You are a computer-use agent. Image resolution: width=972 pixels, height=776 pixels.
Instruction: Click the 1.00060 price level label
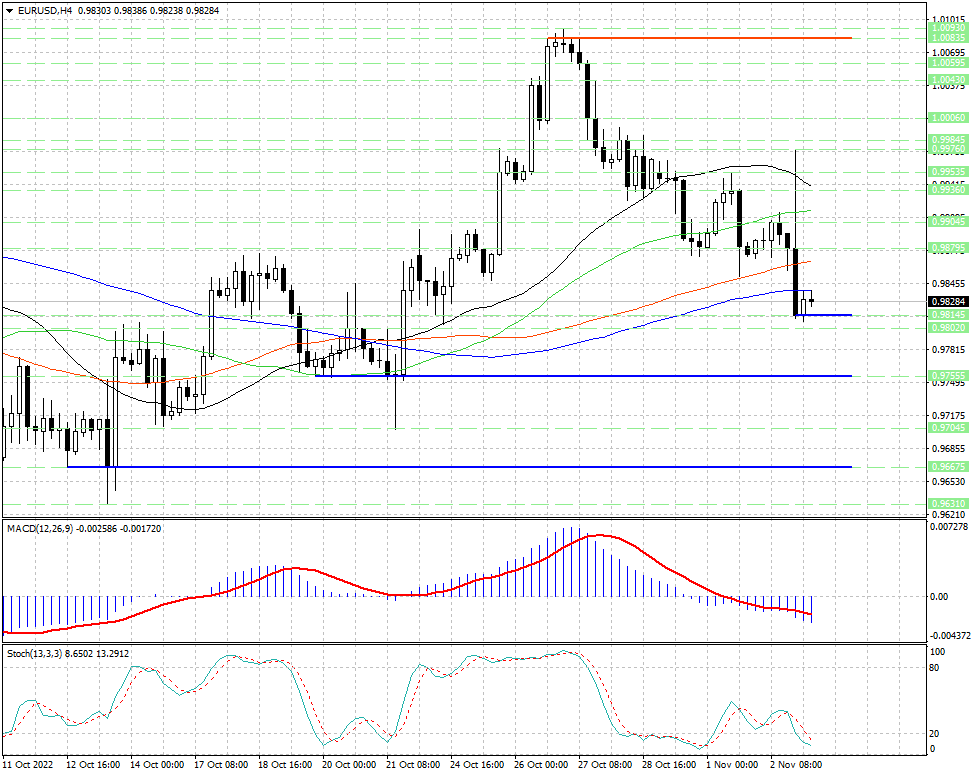pos(948,118)
